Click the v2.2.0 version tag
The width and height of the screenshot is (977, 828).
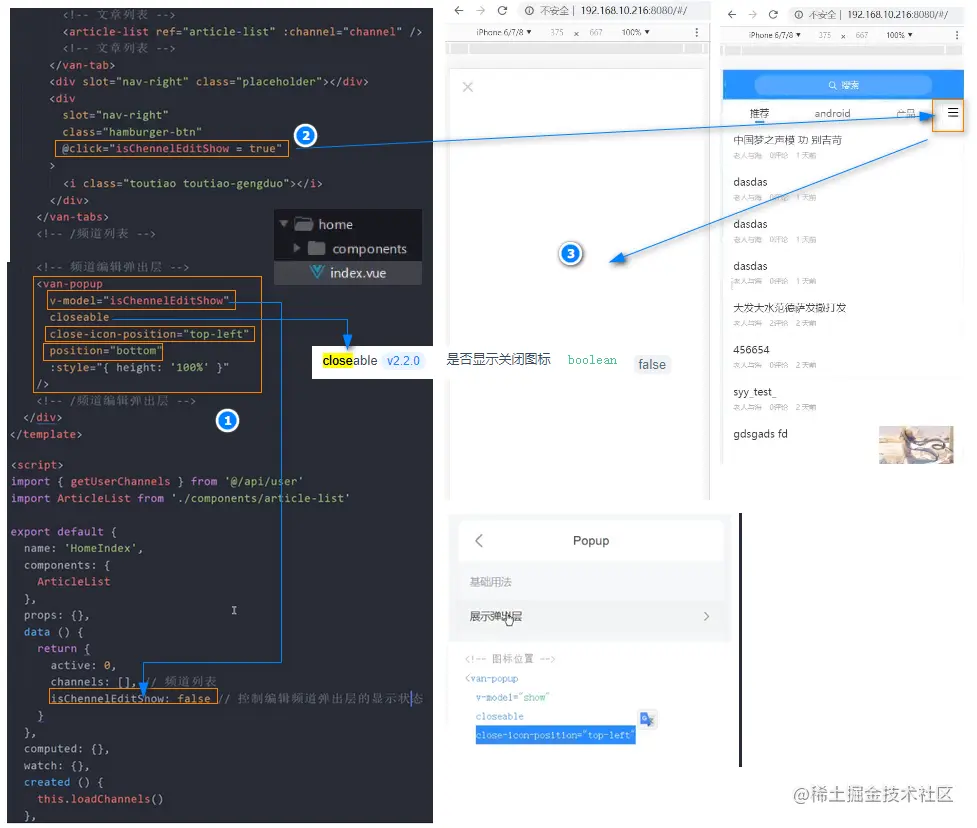(x=403, y=361)
